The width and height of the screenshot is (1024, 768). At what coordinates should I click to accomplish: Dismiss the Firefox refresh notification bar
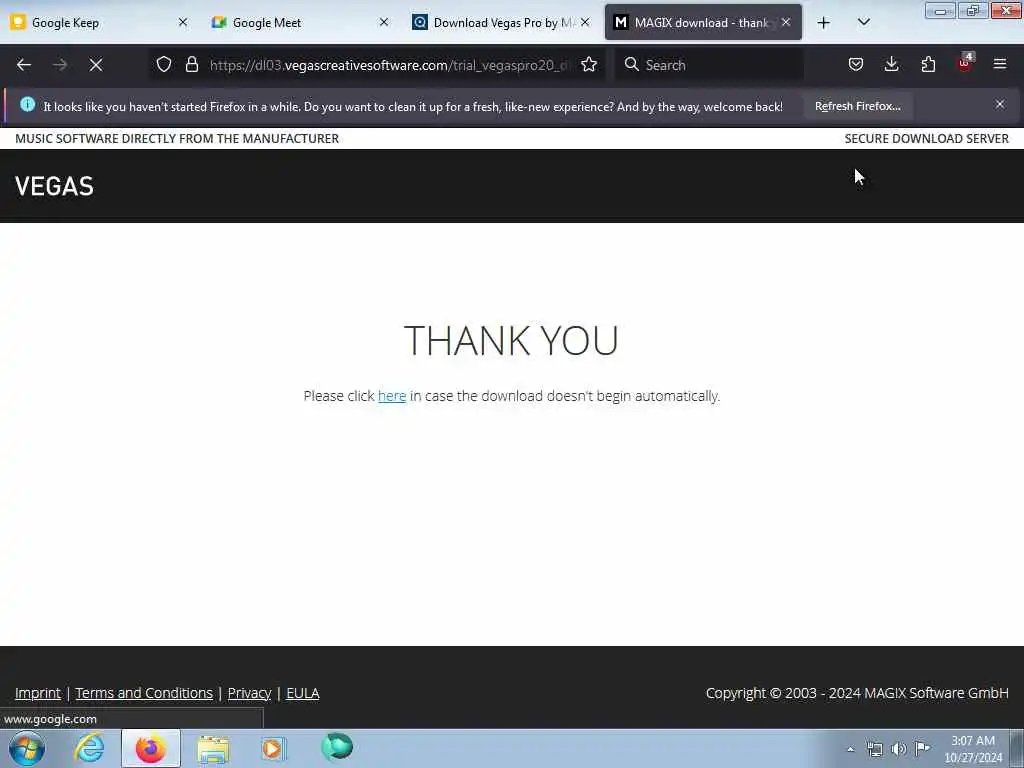pos(1000,104)
